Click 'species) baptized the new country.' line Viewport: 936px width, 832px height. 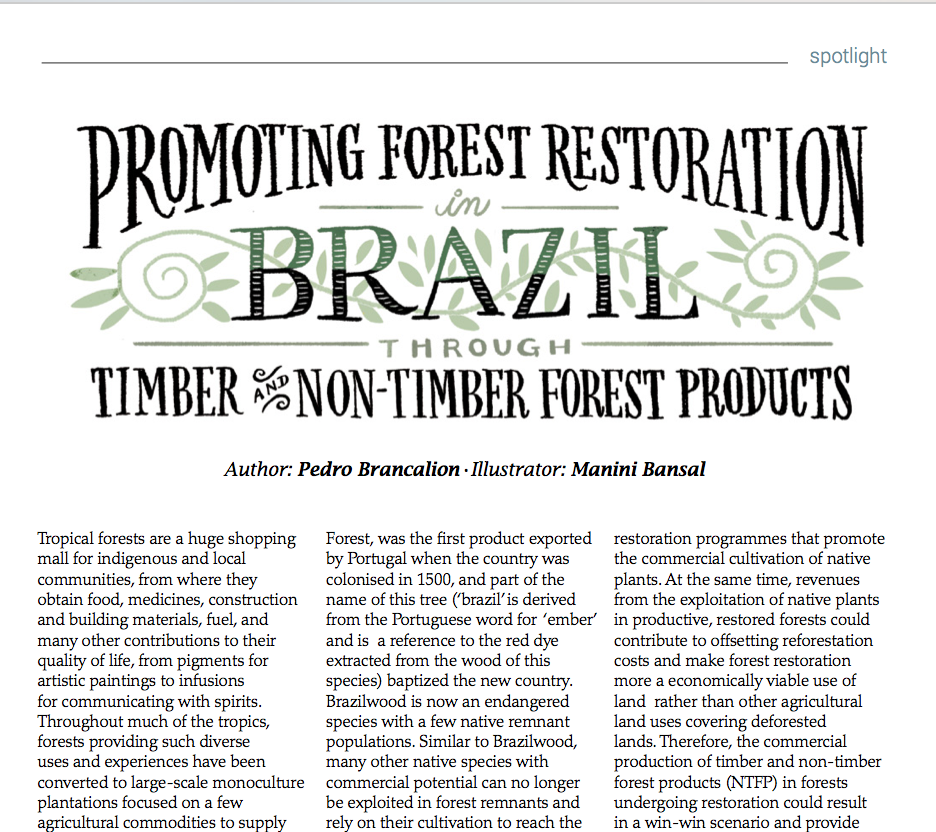449,680
